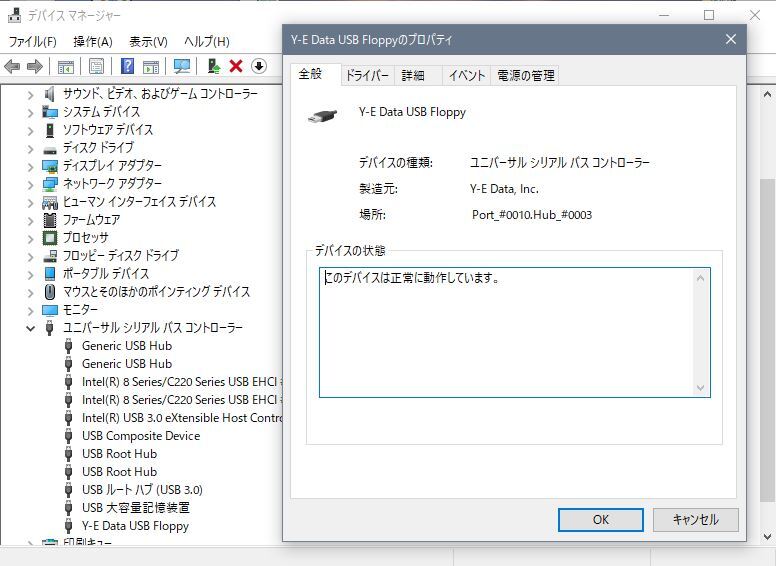The image size is (776, 566).
Task: Select the ソフトウェア デバイス tree label
Action: (107, 130)
